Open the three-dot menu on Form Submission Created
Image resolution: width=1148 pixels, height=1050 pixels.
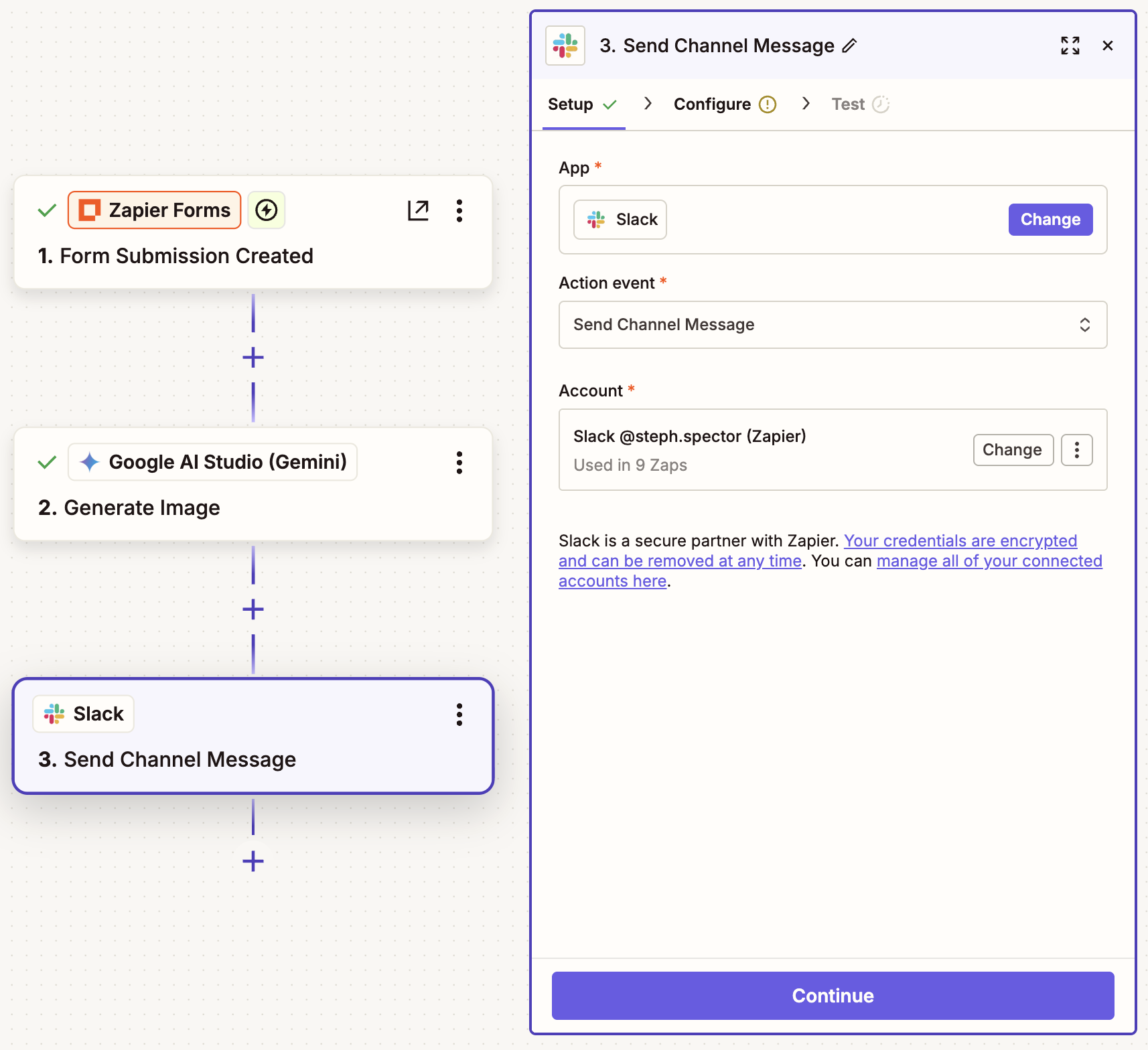tap(459, 210)
